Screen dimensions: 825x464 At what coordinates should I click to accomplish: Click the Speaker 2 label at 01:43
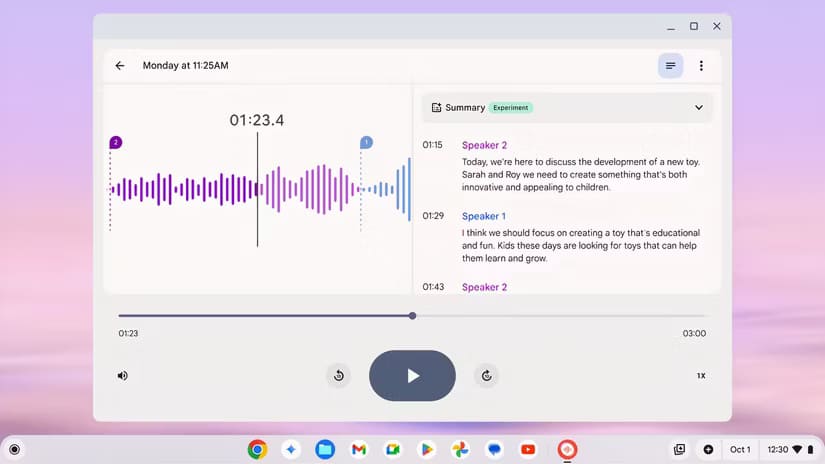(485, 287)
